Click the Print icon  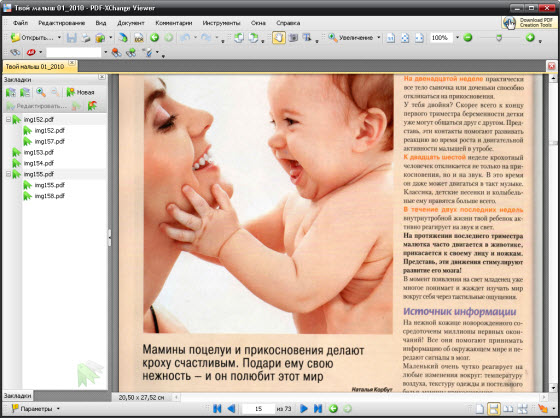[x=86, y=38]
